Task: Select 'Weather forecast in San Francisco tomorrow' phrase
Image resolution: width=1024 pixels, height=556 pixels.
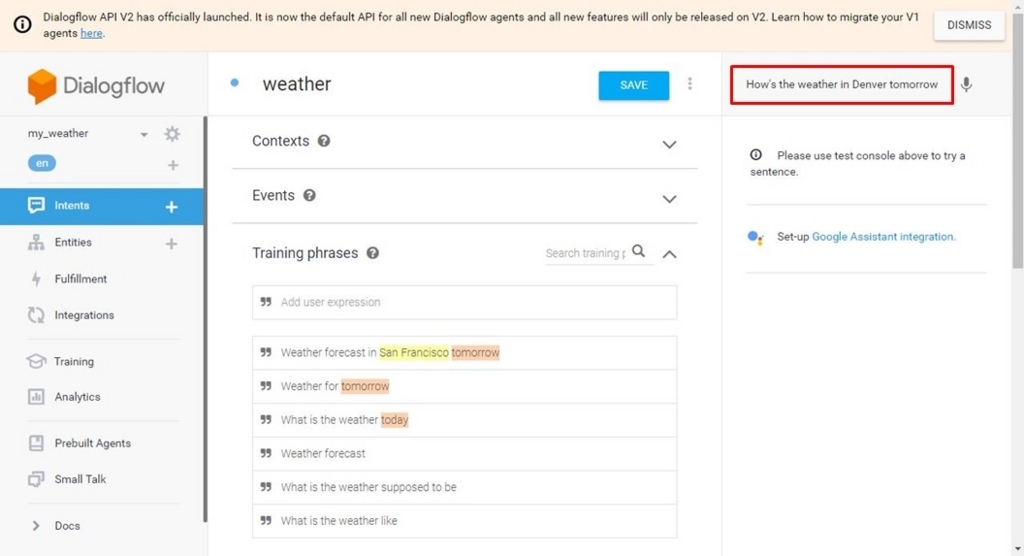Action: click(x=464, y=353)
